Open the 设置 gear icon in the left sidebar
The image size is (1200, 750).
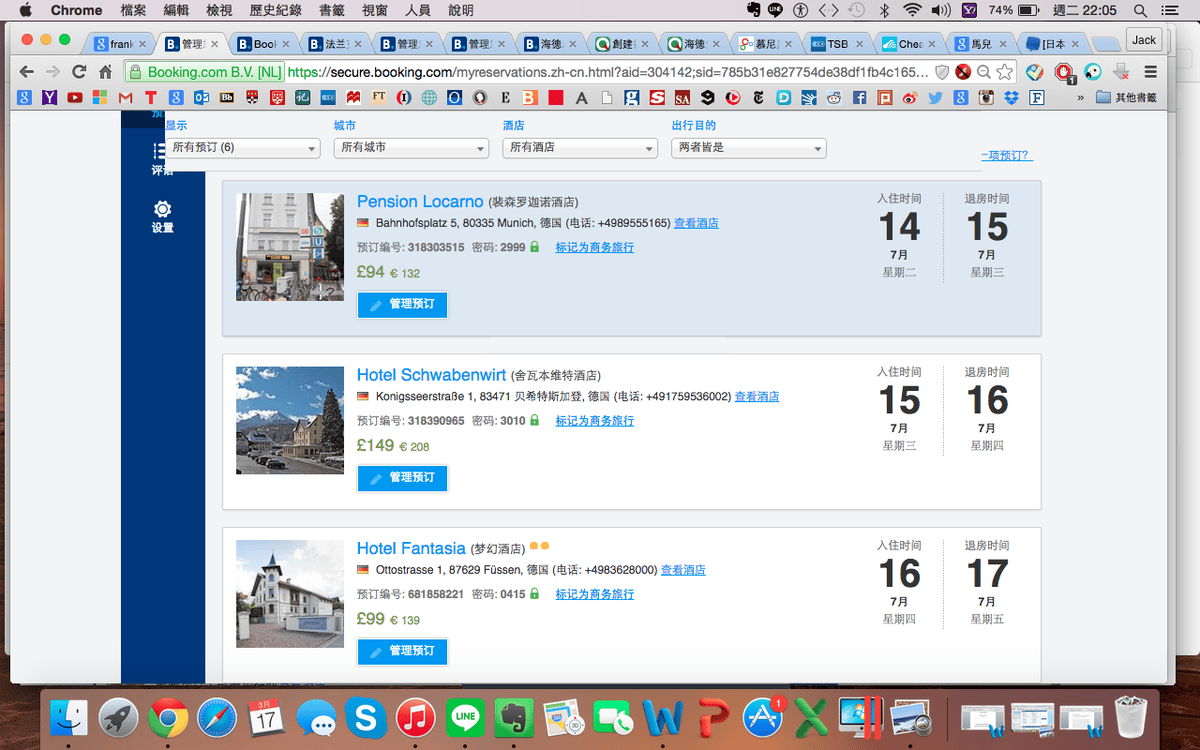coord(160,210)
